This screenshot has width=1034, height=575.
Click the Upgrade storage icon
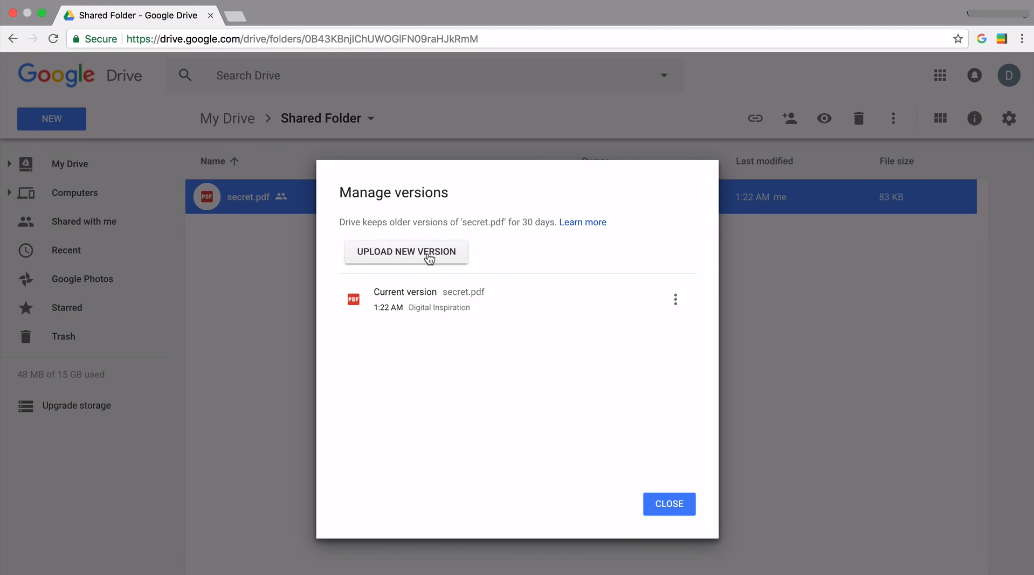[x=26, y=406]
